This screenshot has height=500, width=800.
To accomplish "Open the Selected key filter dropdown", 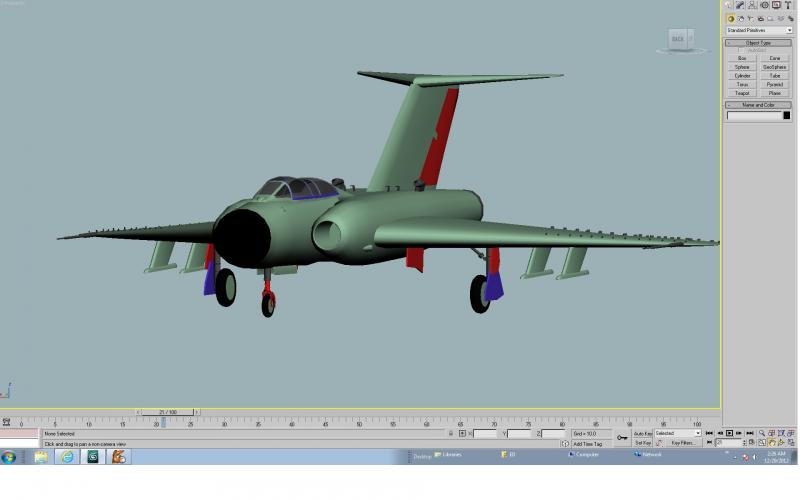I will coord(678,433).
